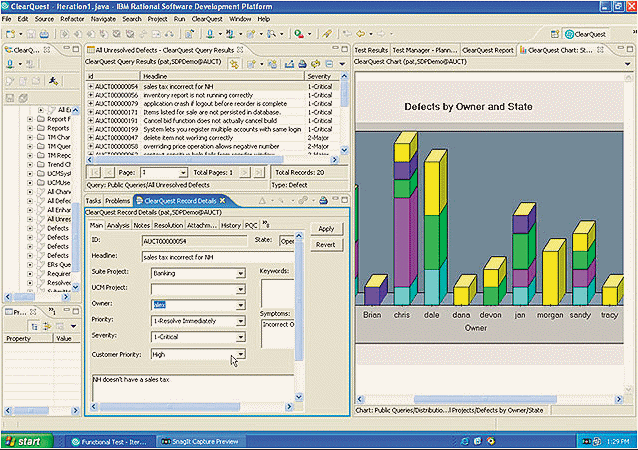
Task: Click the Severity column header
Action: [322, 76]
